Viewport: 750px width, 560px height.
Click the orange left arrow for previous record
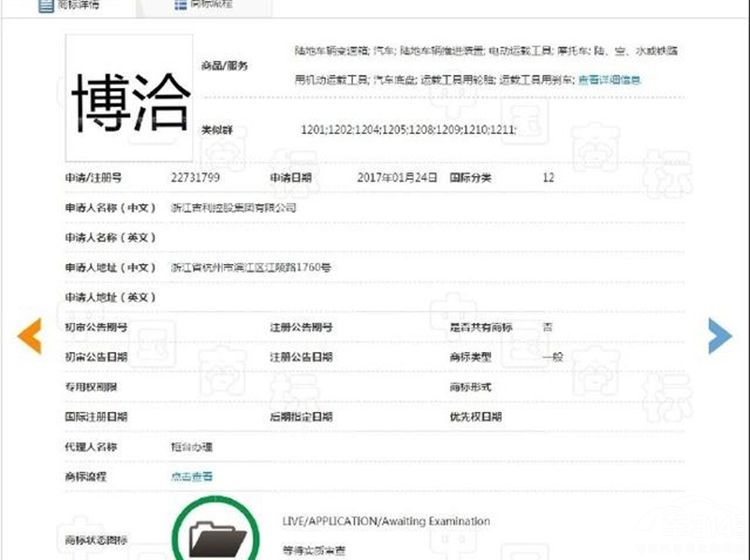(29, 336)
